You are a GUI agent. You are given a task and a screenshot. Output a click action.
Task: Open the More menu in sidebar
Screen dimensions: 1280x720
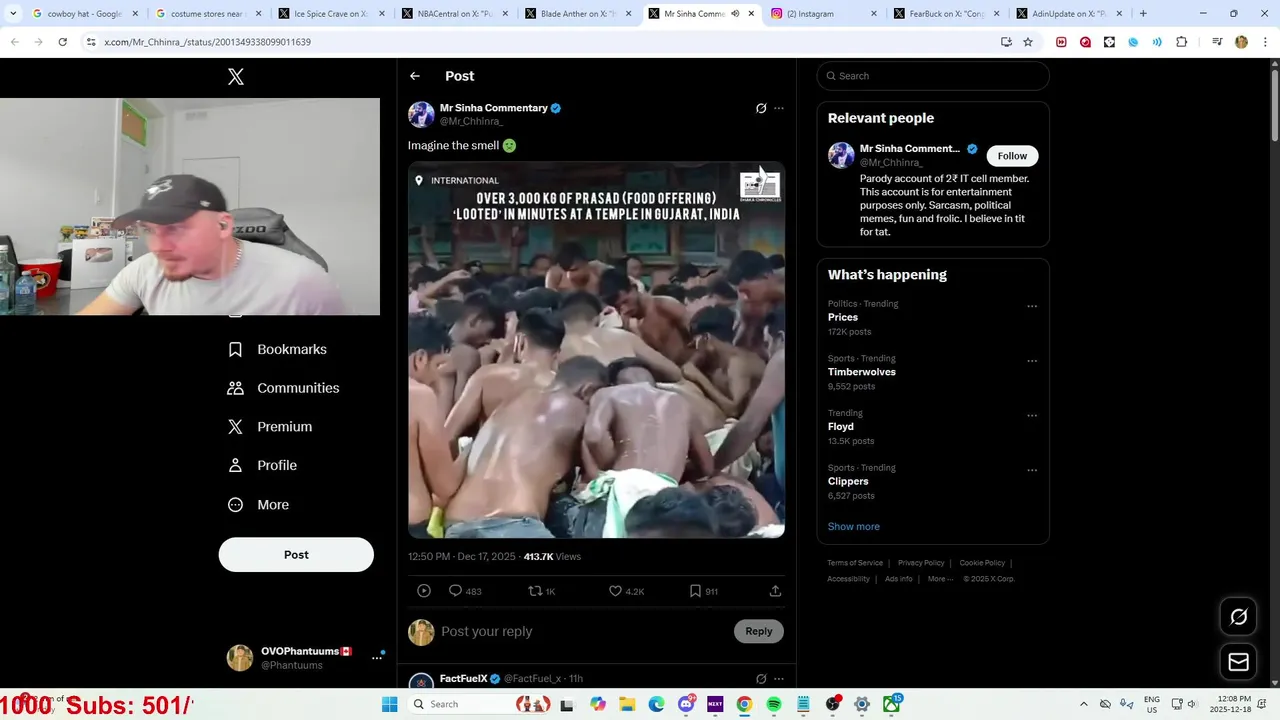[258, 505]
